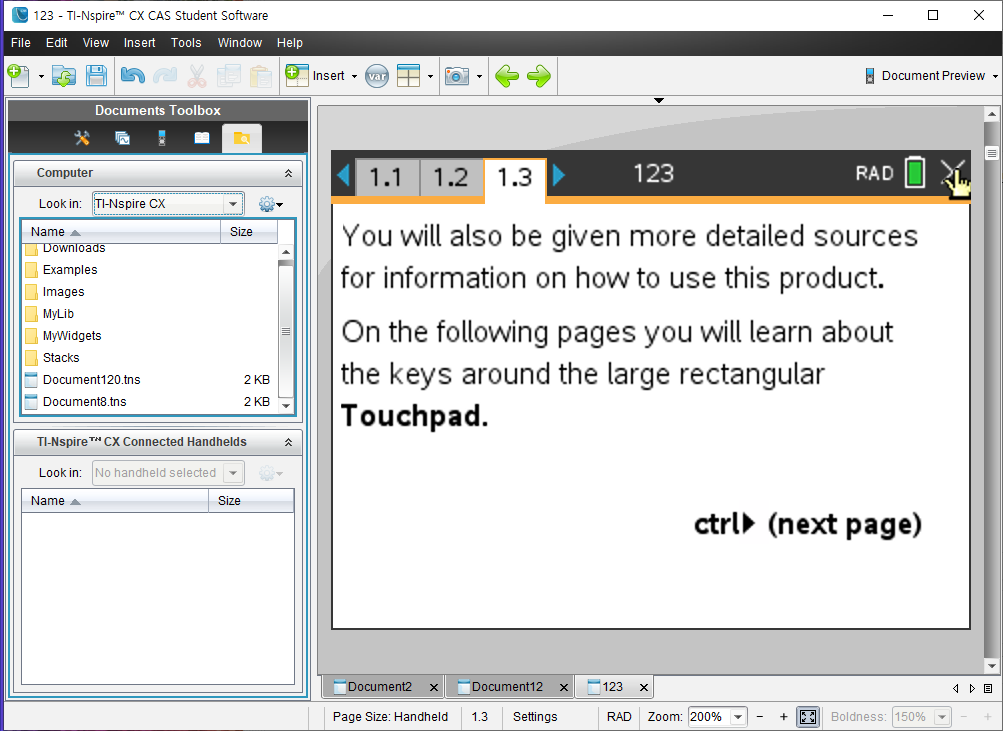Click the file list scrollbar down arrow
The width and height of the screenshot is (1003, 731).
(286, 405)
